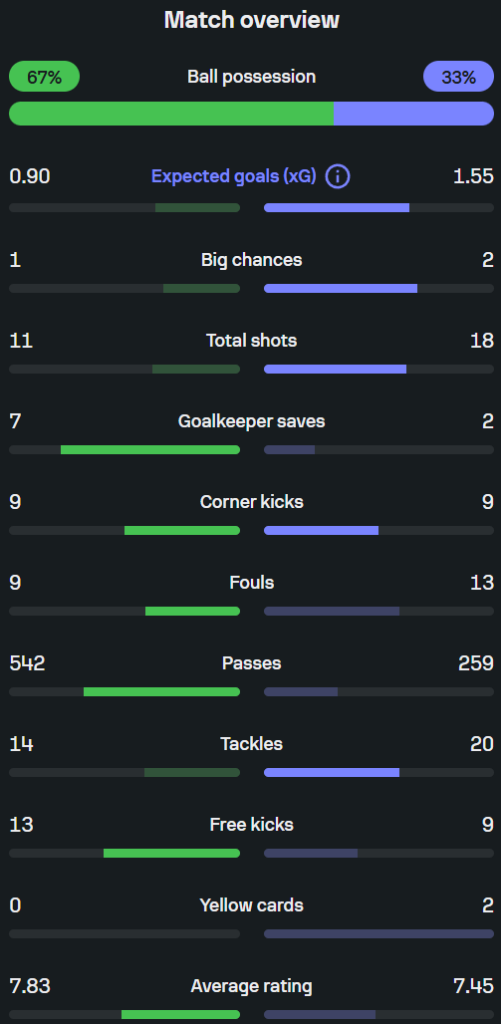Click the Big chances stat label
Screen dimensions: 501x1024
click(x=251, y=260)
